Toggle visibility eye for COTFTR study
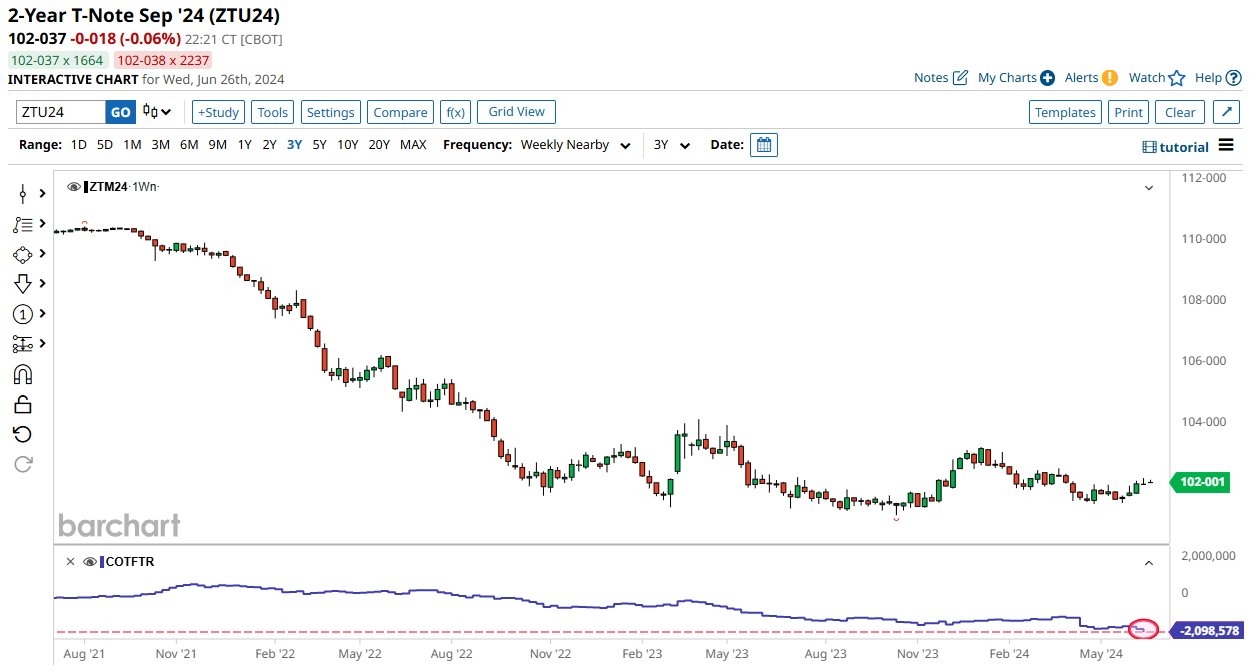Image resolution: width=1257 pixels, height=672 pixels. 89,562
